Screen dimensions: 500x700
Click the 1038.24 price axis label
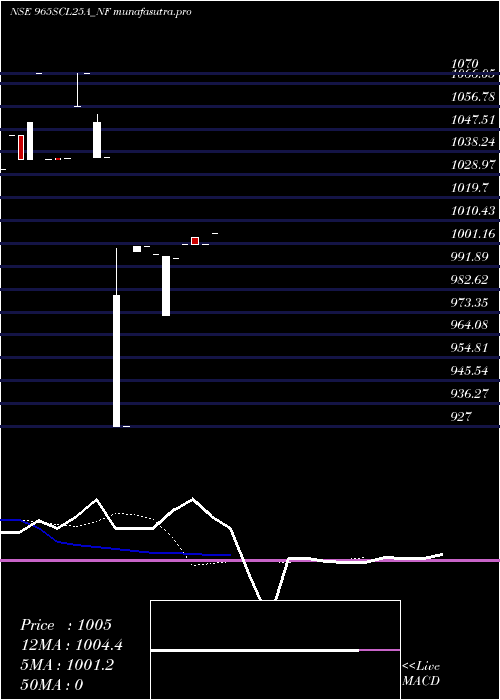[473, 142]
